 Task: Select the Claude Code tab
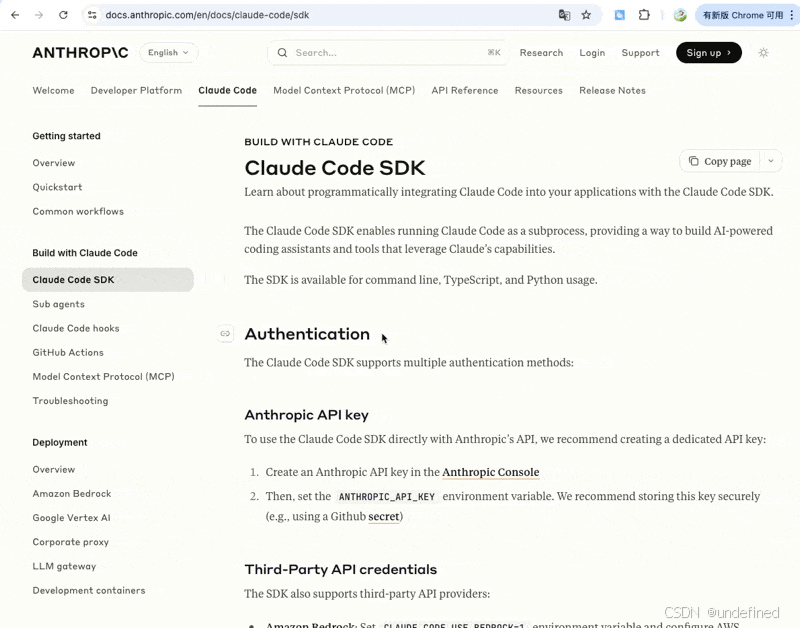228,90
